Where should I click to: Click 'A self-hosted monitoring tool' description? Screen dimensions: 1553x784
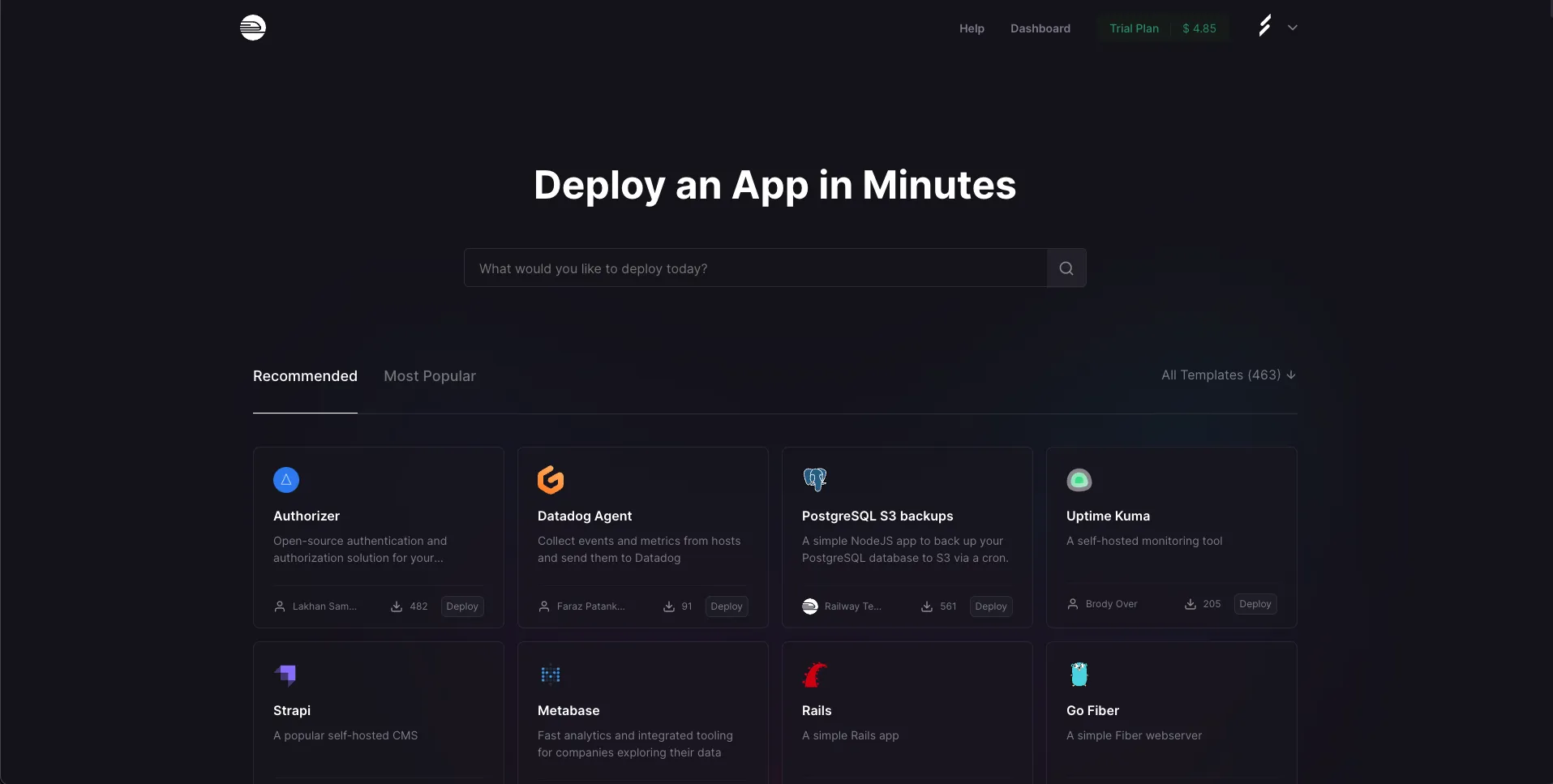(x=1144, y=542)
